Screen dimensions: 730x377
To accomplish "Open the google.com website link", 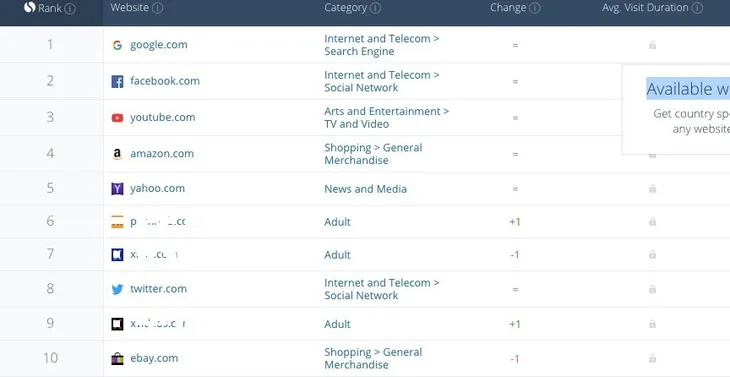I will [159, 45].
